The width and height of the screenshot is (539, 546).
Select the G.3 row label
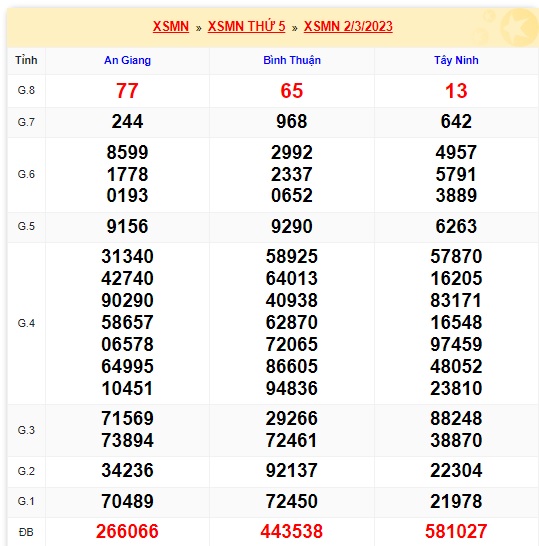tap(26, 430)
